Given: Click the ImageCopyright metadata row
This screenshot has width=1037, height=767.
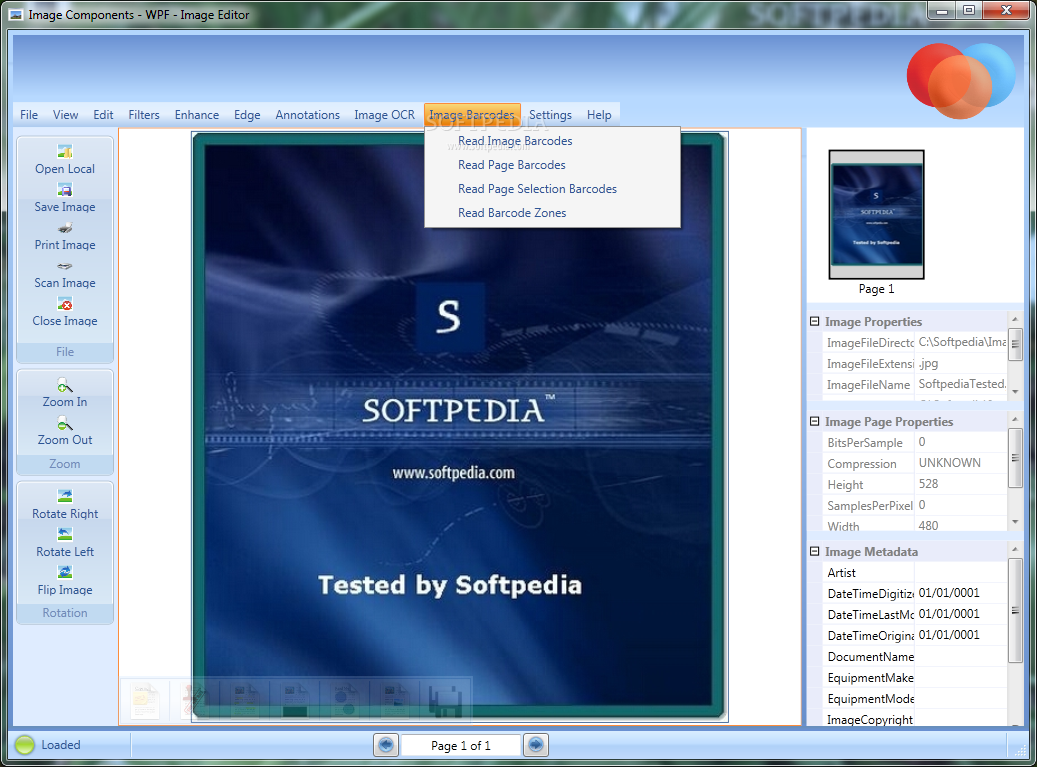Looking at the screenshot, I should [916, 719].
